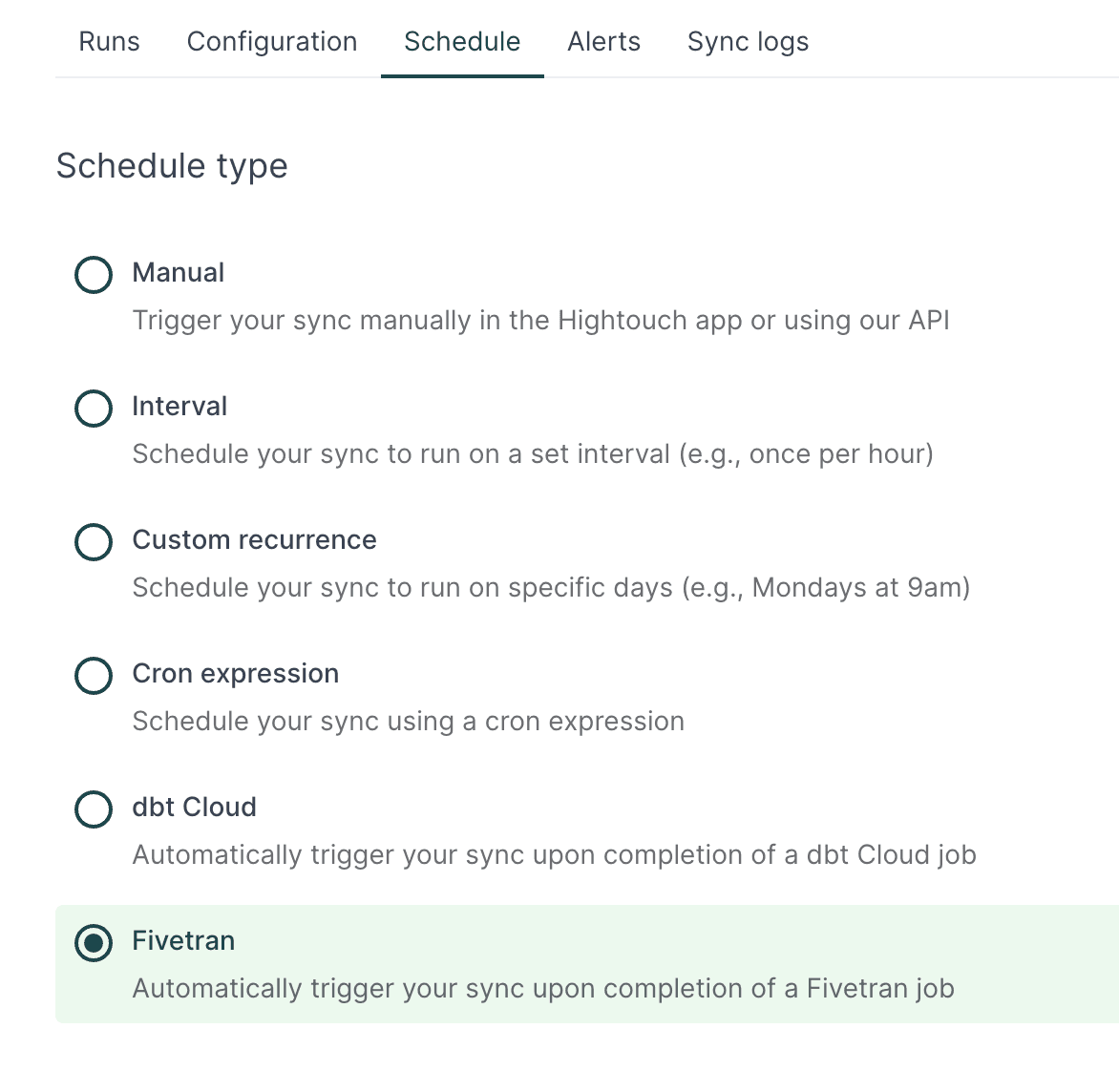Screen dimensions: 1119x1092
Task: Enable the Custom recurrence radio circle
Action: pos(94,542)
